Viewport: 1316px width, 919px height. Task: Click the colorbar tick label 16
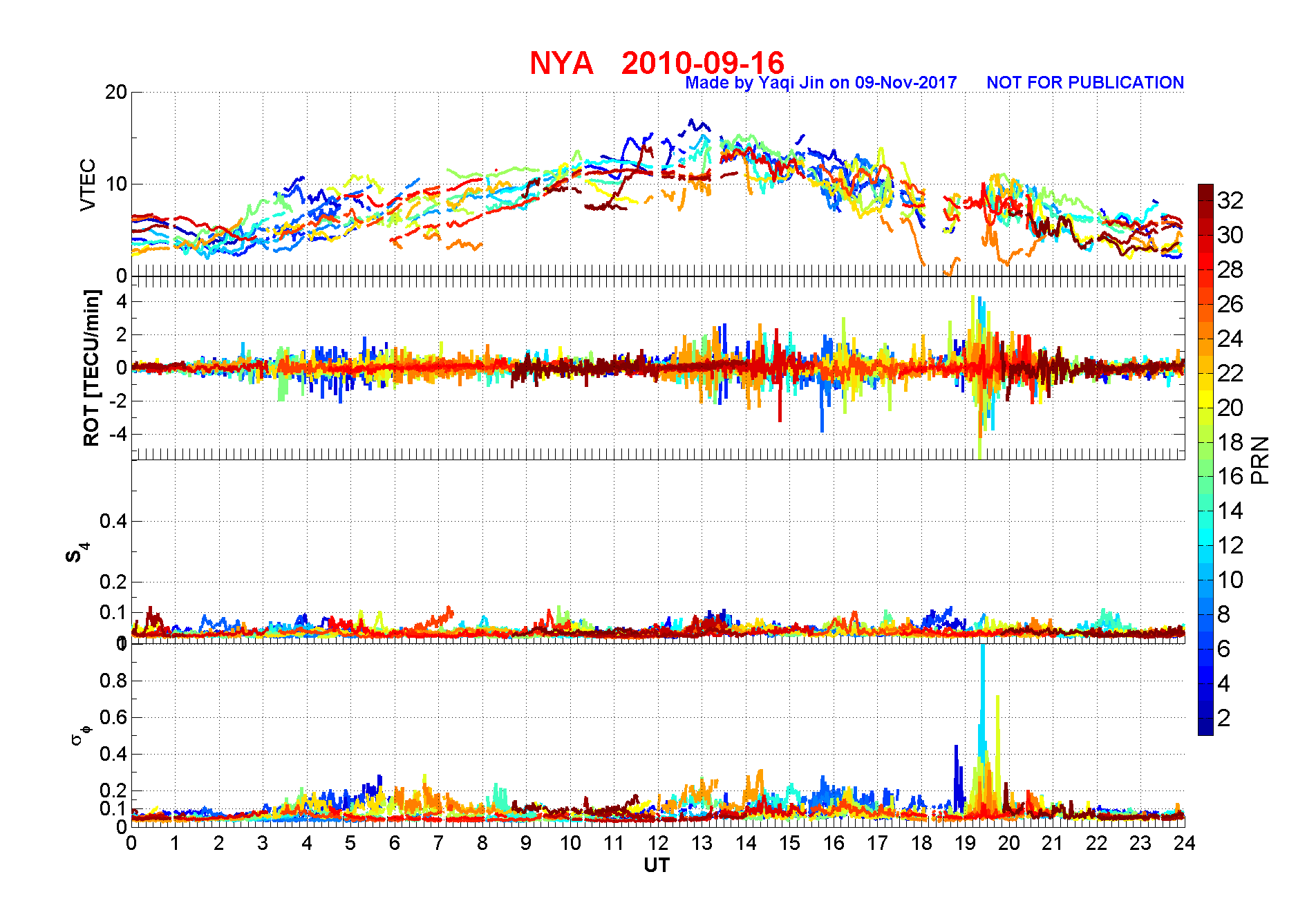pos(1230,476)
